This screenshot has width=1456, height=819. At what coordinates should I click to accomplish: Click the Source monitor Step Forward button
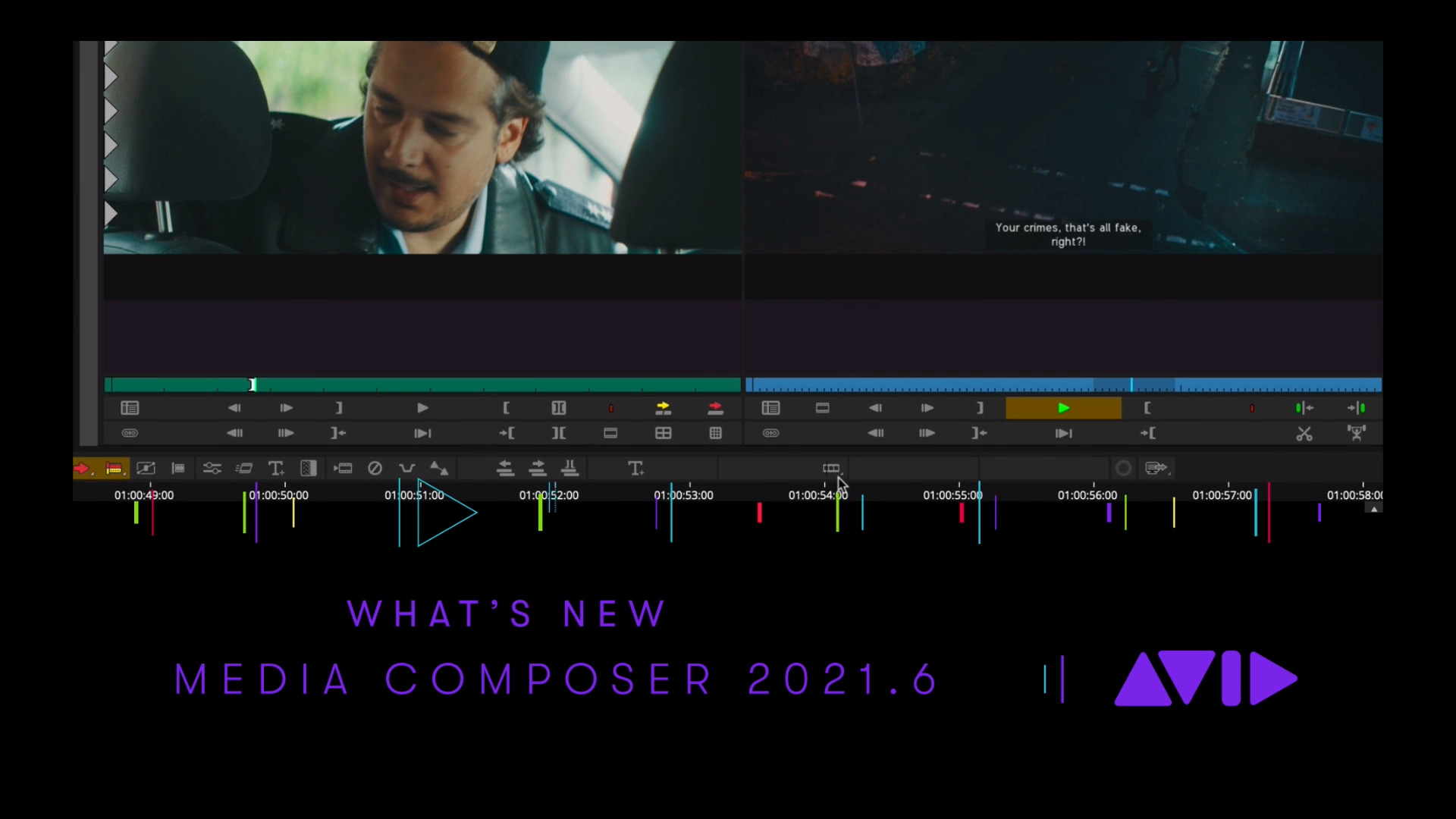click(286, 407)
